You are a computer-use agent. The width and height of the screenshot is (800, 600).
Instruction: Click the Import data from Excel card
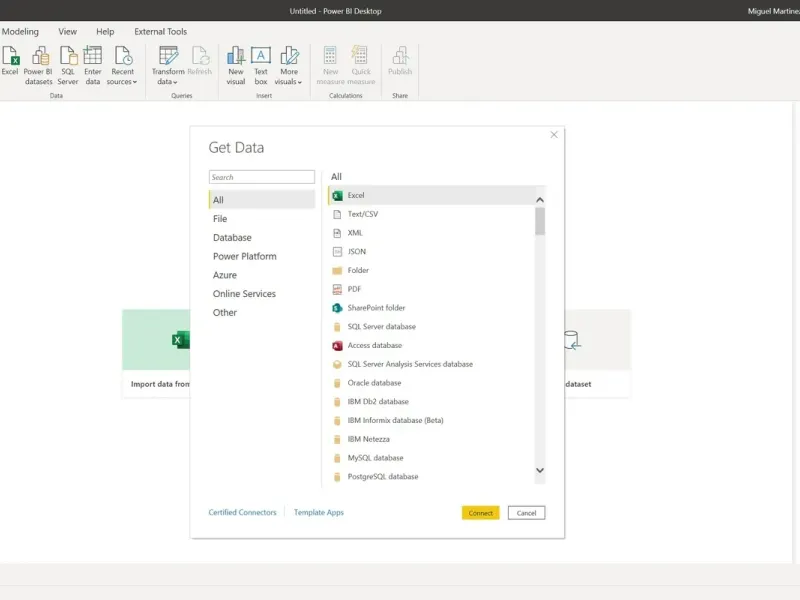click(x=156, y=353)
